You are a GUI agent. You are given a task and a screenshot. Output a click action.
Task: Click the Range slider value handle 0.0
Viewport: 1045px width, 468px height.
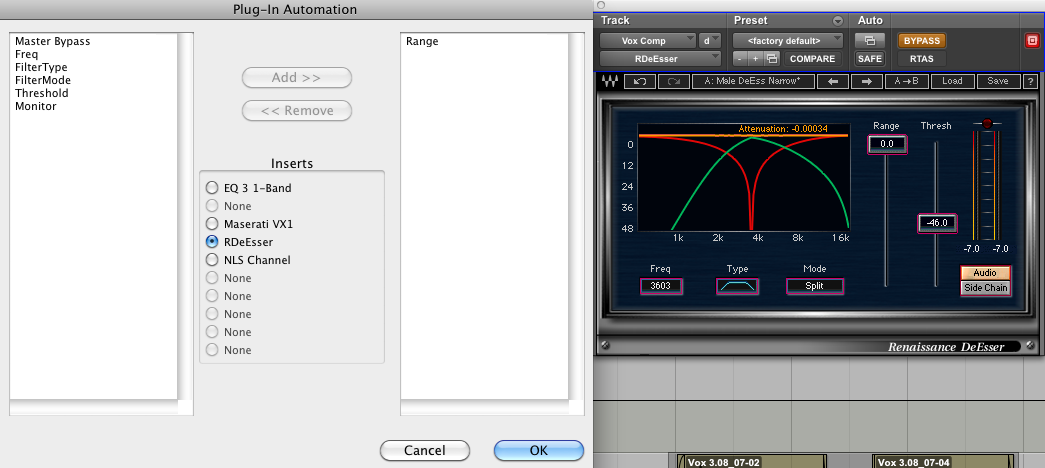pos(886,144)
